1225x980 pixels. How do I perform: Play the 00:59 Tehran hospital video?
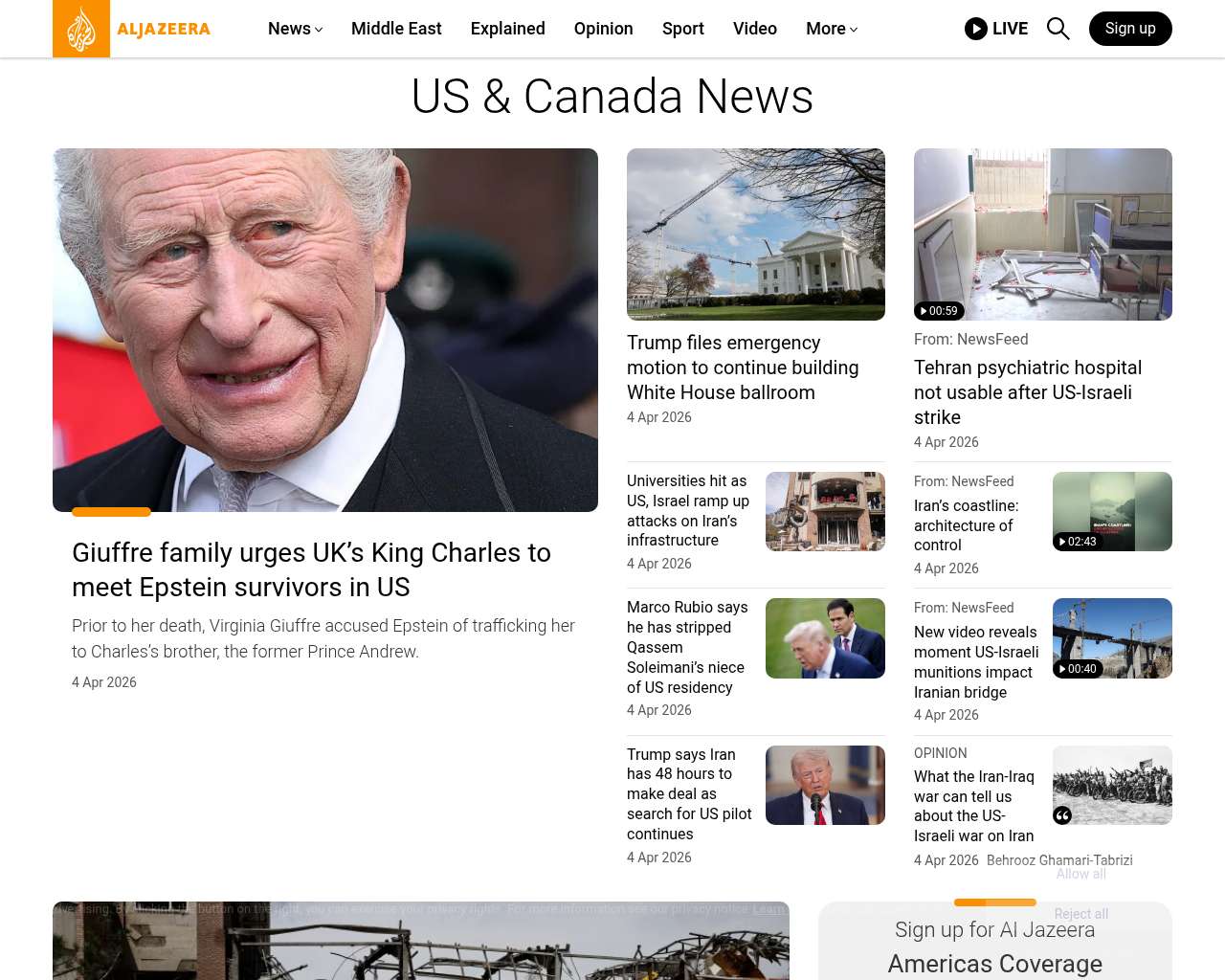coord(938,311)
